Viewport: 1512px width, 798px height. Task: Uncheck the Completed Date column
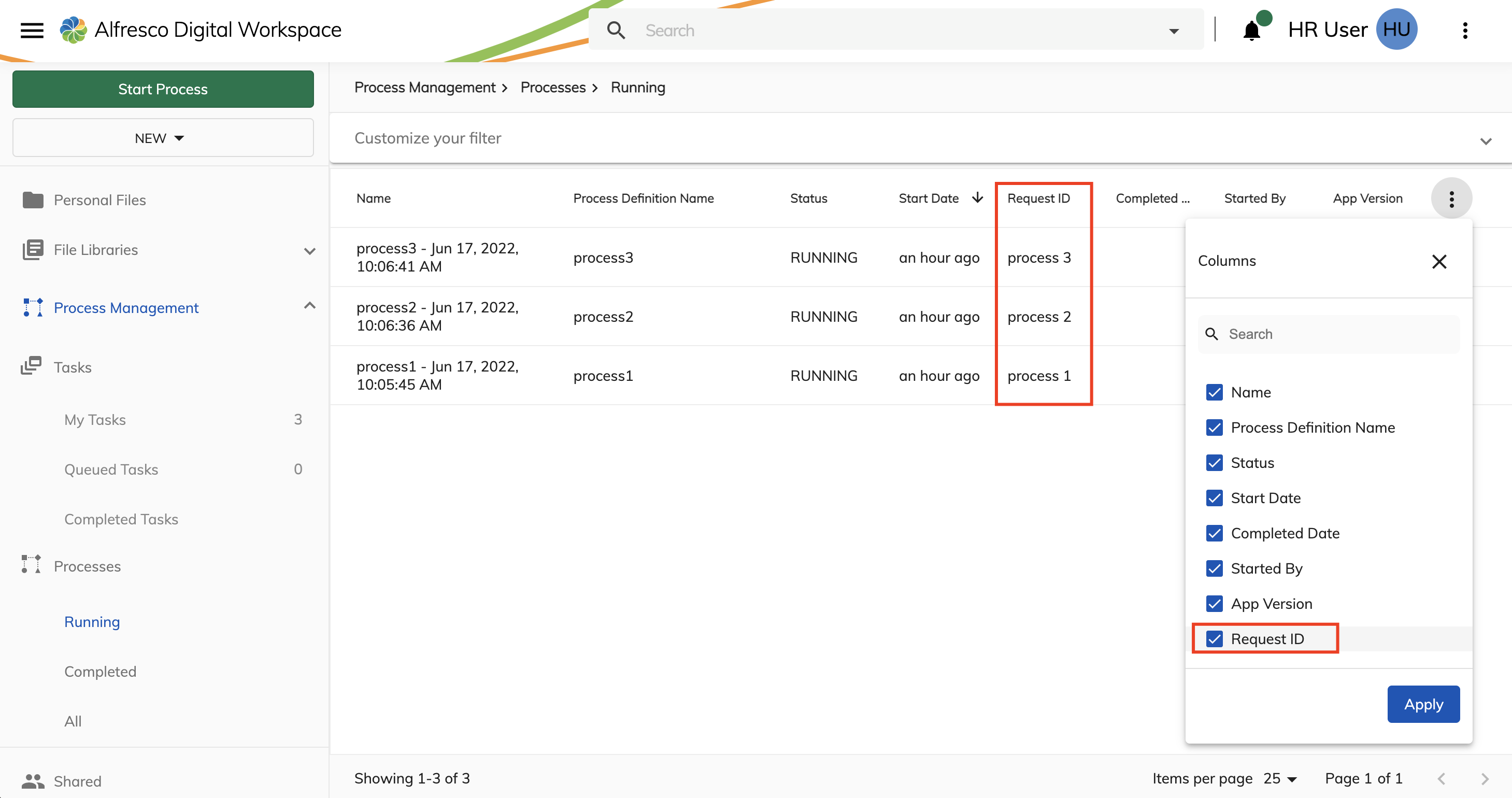pyautogui.click(x=1215, y=533)
